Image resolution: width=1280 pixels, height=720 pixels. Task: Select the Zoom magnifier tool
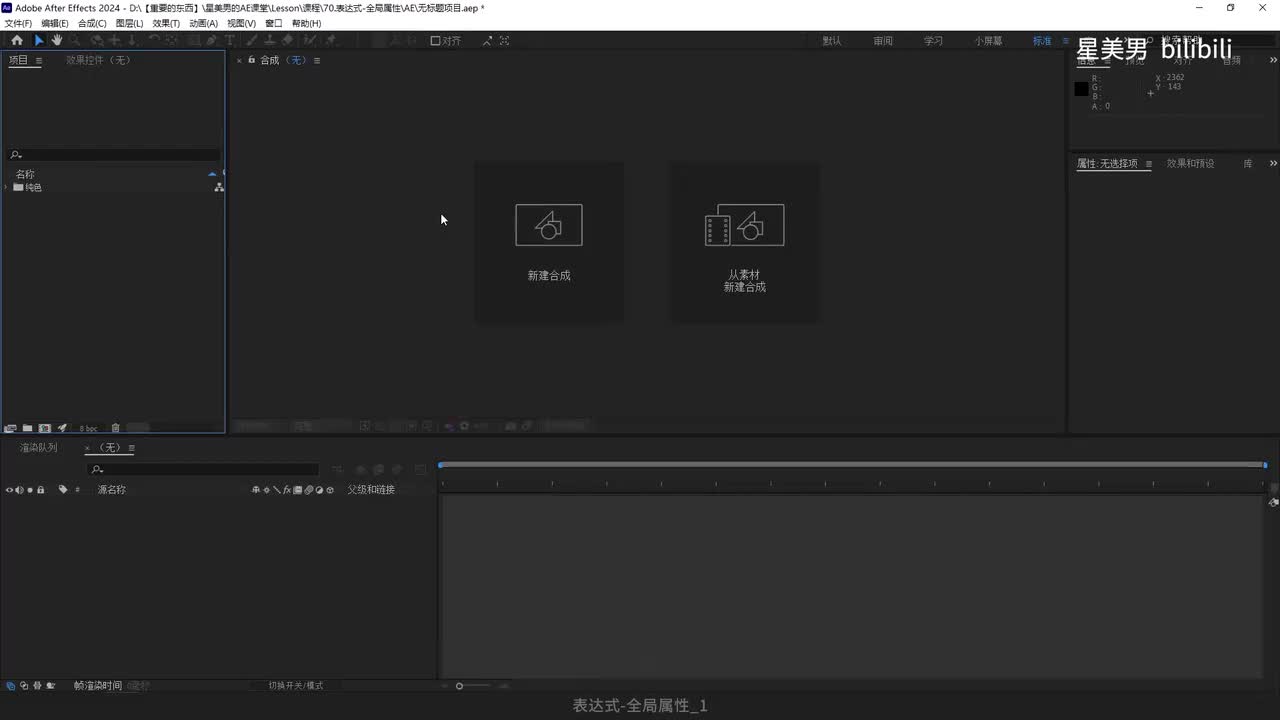76,41
